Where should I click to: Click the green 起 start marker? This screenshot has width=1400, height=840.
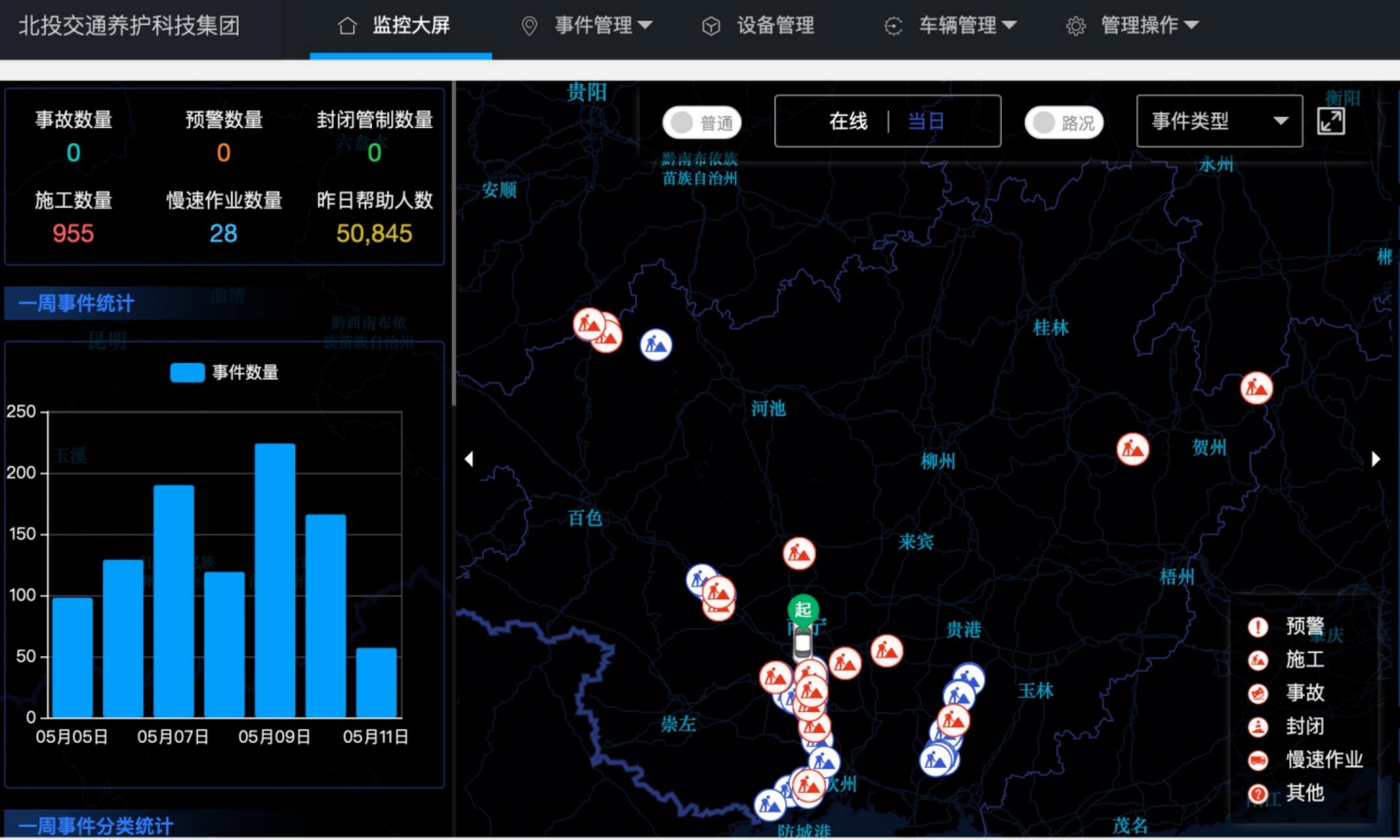tap(803, 610)
